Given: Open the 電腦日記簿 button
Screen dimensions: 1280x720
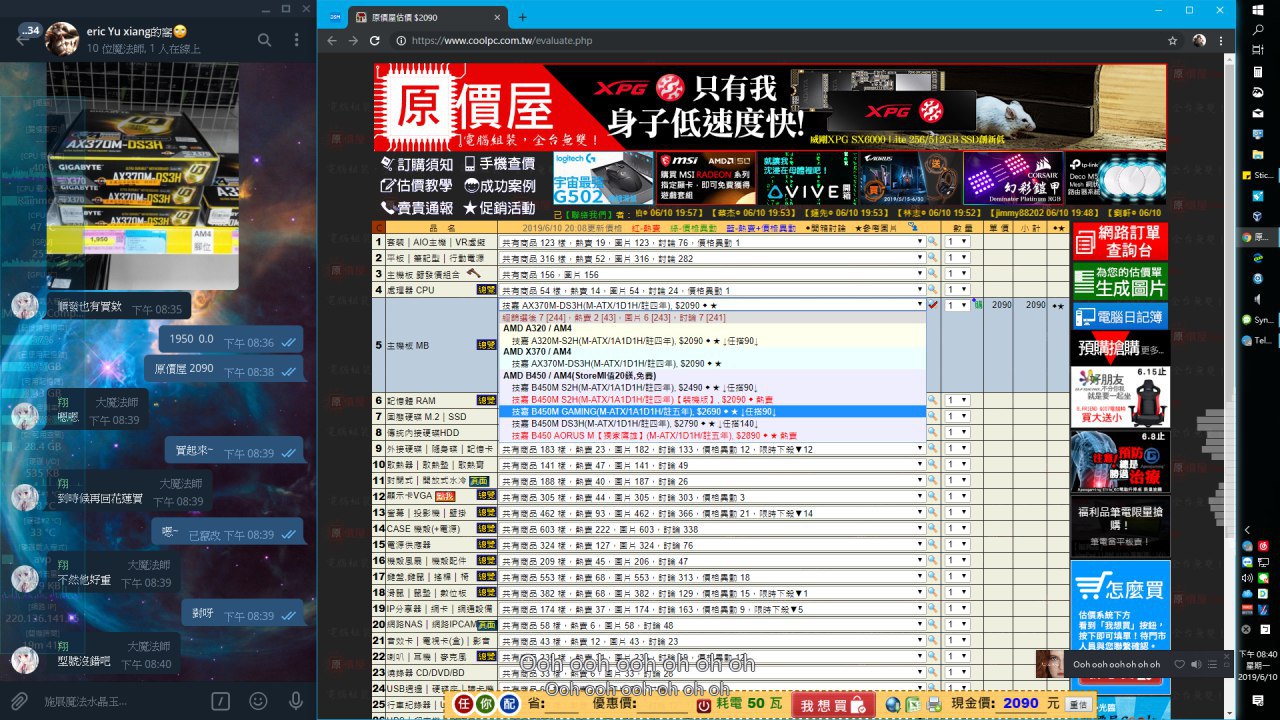Looking at the screenshot, I should point(1120,316).
